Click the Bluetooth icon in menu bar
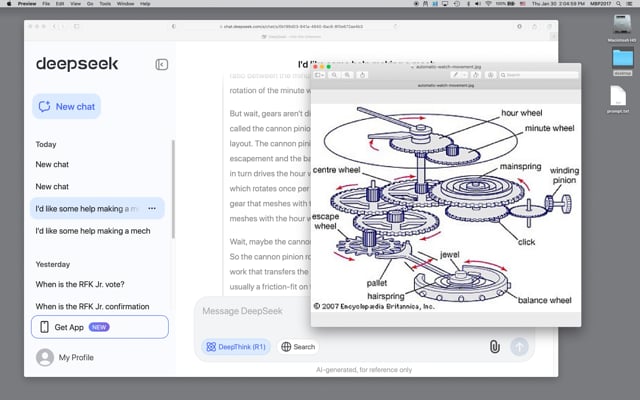The height and width of the screenshot is (400, 640). click(468, 4)
